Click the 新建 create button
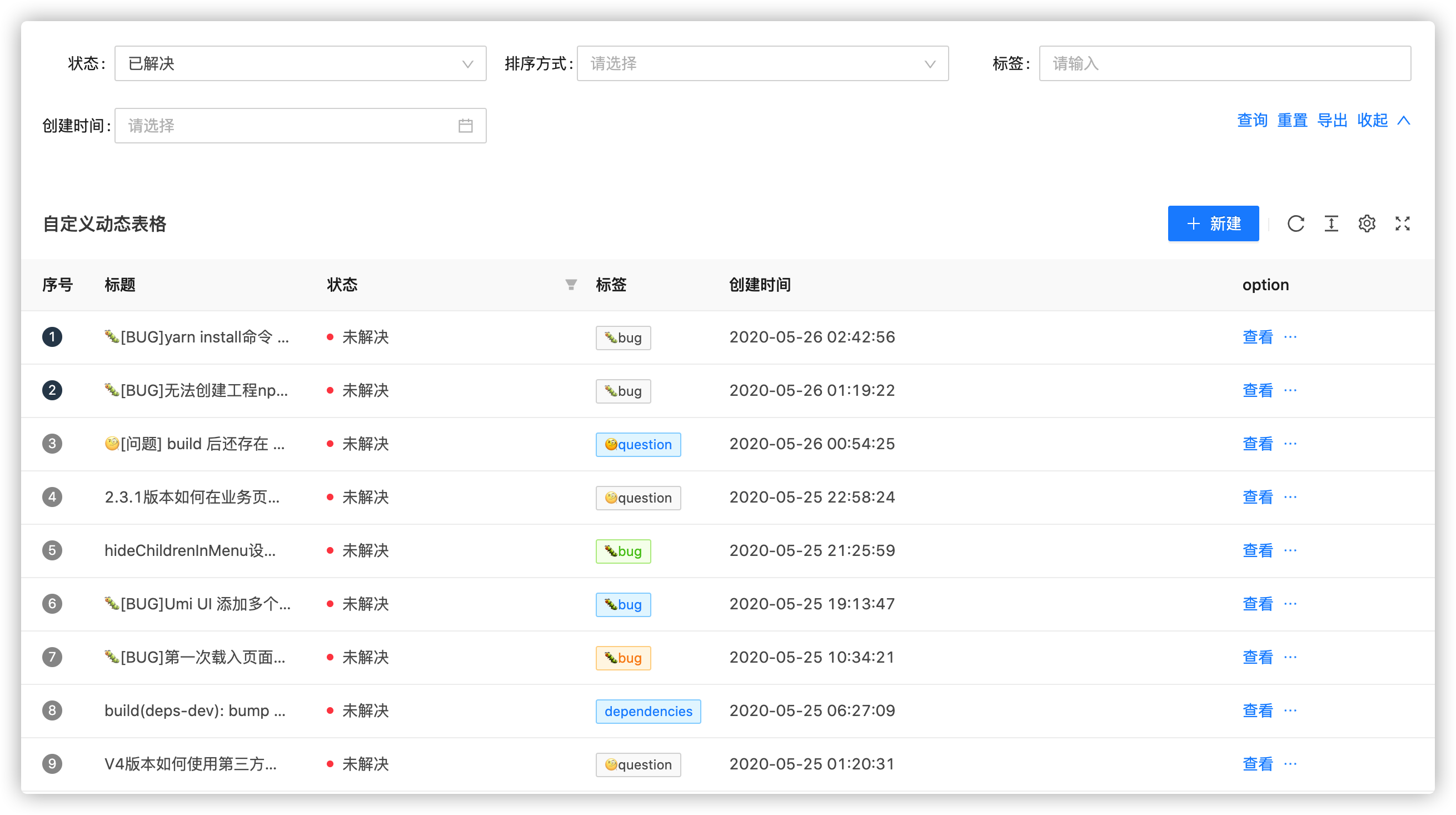The image size is (1456, 815). [x=1213, y=223]
